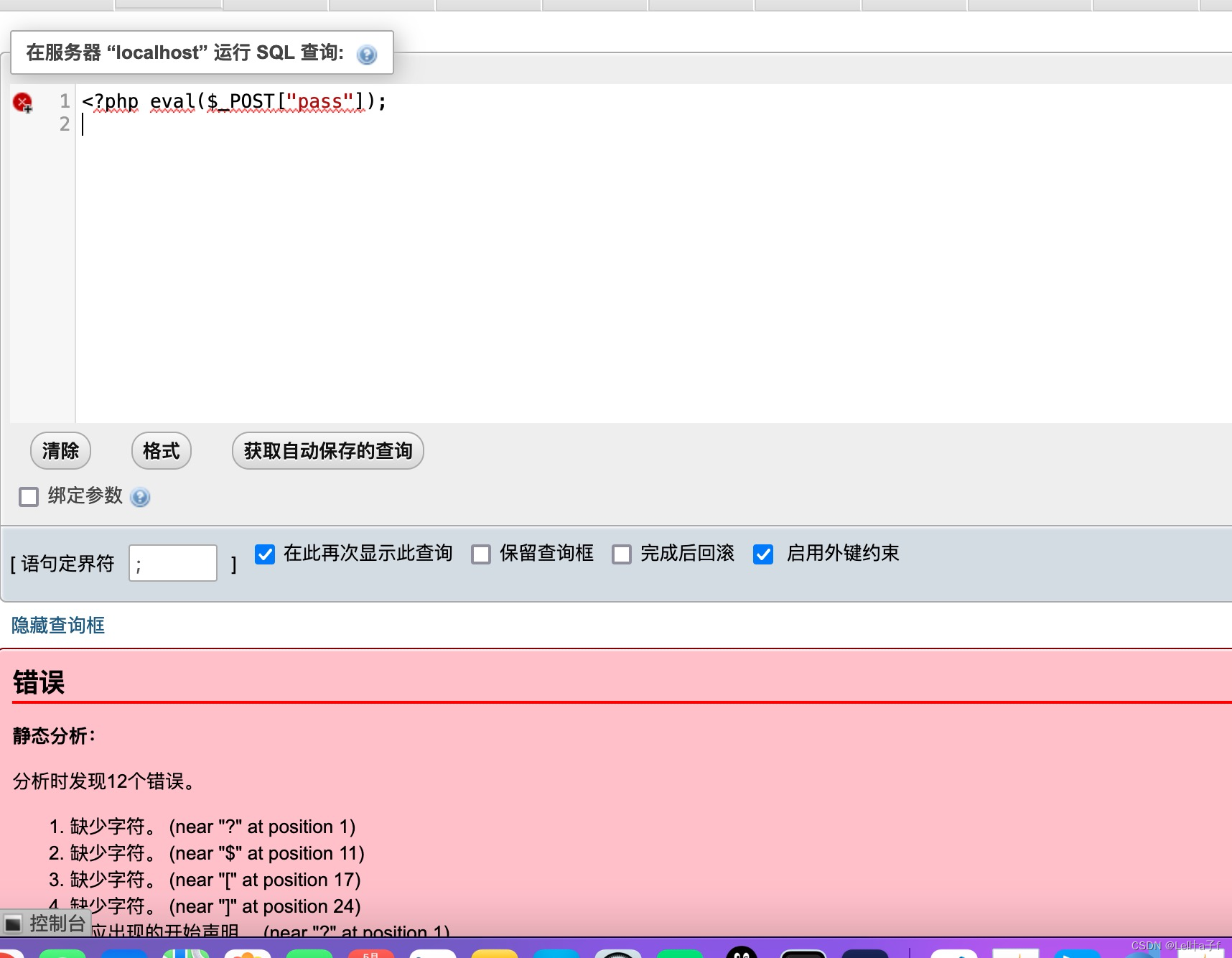Uncheck 在此再次显示此查询 option
The height and width of the screenshot is (958, 1232).
point(265,554)
